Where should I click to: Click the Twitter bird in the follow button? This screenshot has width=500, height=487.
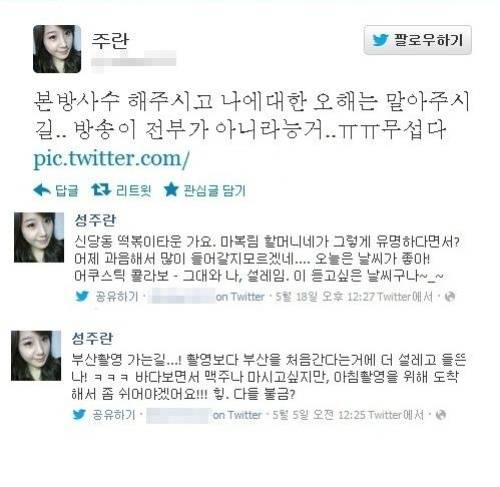[380, 40]
